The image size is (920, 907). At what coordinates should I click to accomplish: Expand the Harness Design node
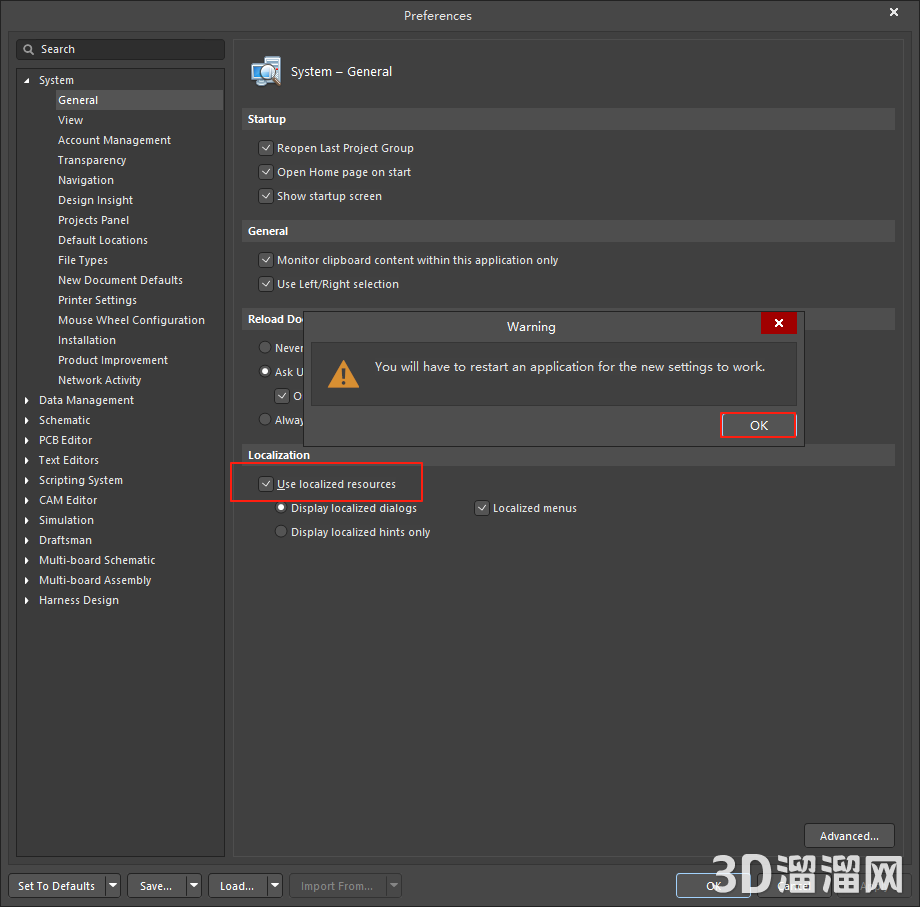coord(26,600)
